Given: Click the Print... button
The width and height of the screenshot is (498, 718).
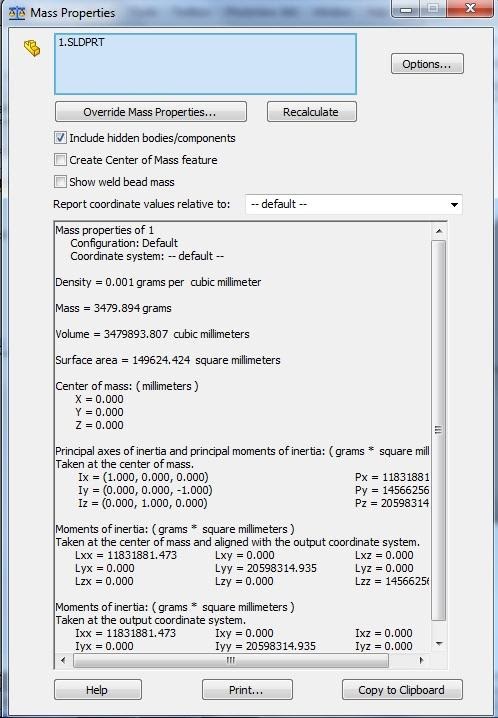Looking at the screenshot, I should click(247, 690).
